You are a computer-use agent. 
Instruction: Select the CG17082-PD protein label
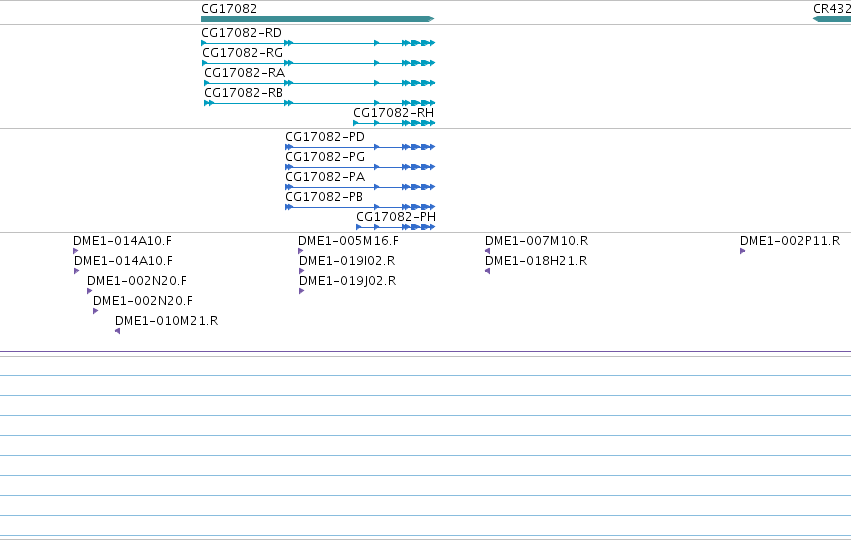(x=325, y=137)
